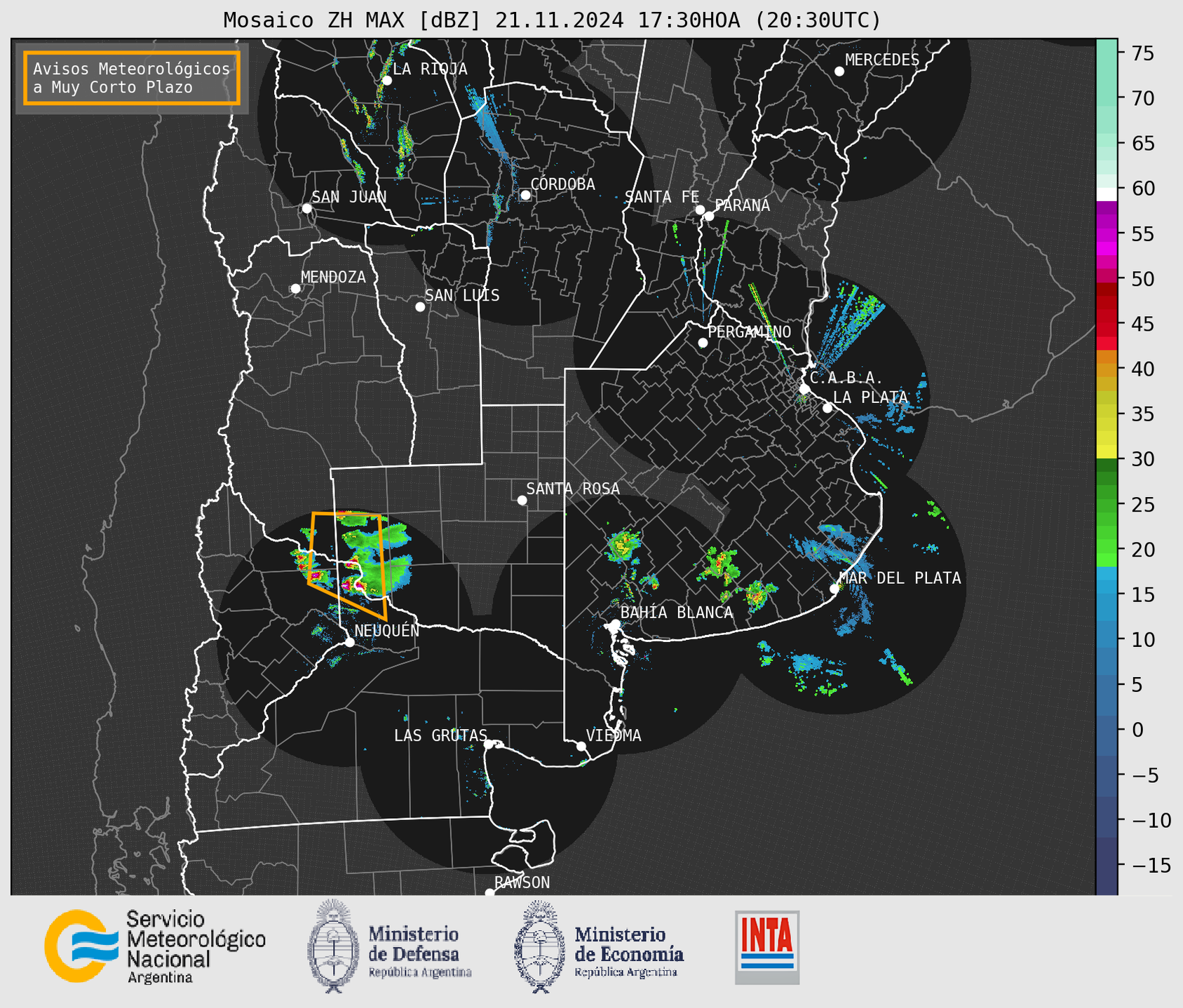1183x1008 pixels.
Task: Click the CÓRDOBA label text
Action: pyautogui.click(x=562, y=184)
